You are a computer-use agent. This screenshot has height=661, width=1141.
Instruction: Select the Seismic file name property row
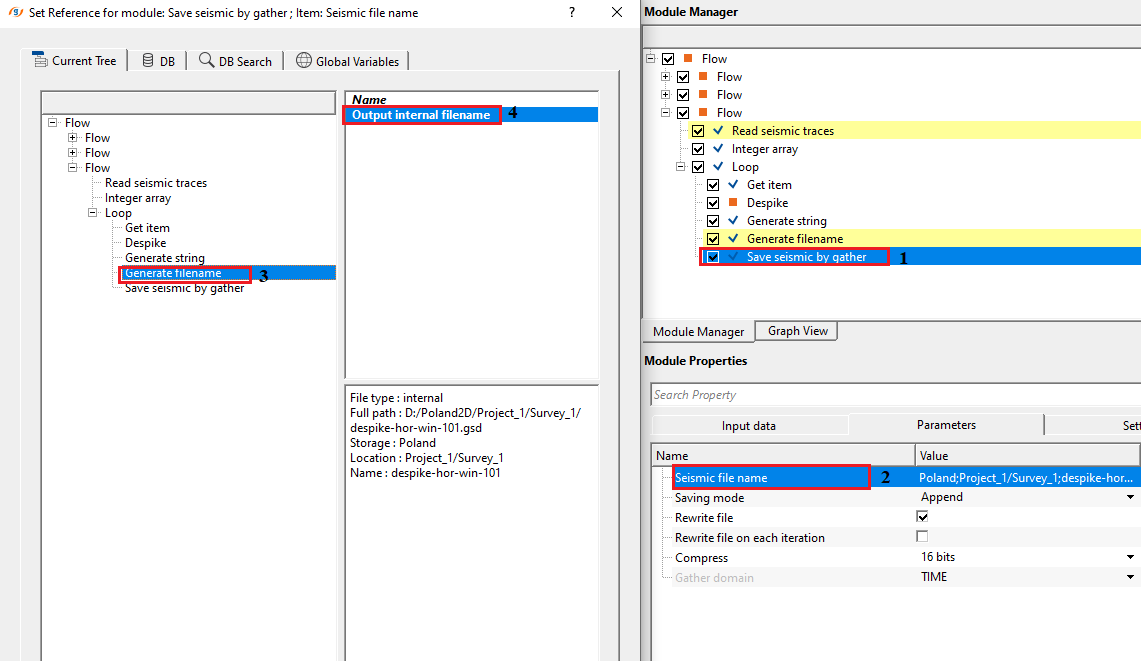(x=721, y=478)
